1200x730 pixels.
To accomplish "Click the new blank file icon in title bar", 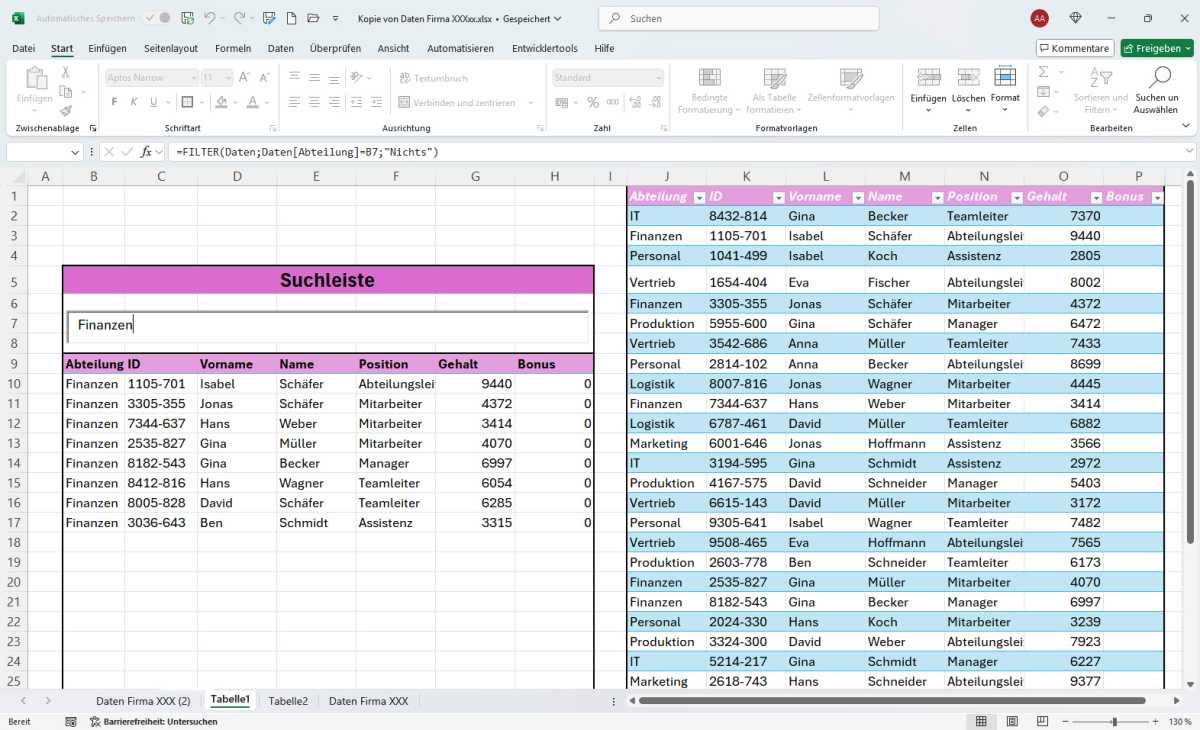I will [291, 18].
